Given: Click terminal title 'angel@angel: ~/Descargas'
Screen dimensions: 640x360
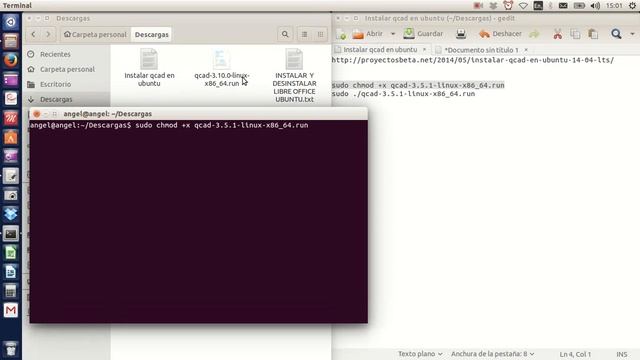Looking at the screenshot, I should tap(108, 114).
